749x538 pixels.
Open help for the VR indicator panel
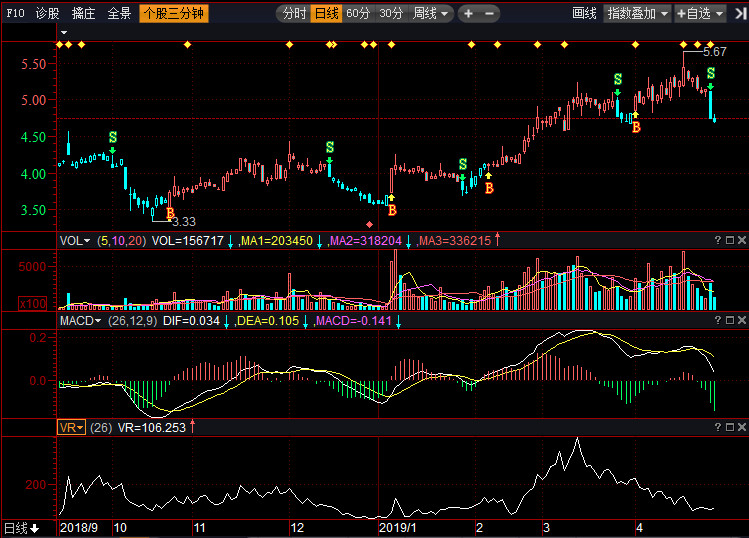point(717,427)
